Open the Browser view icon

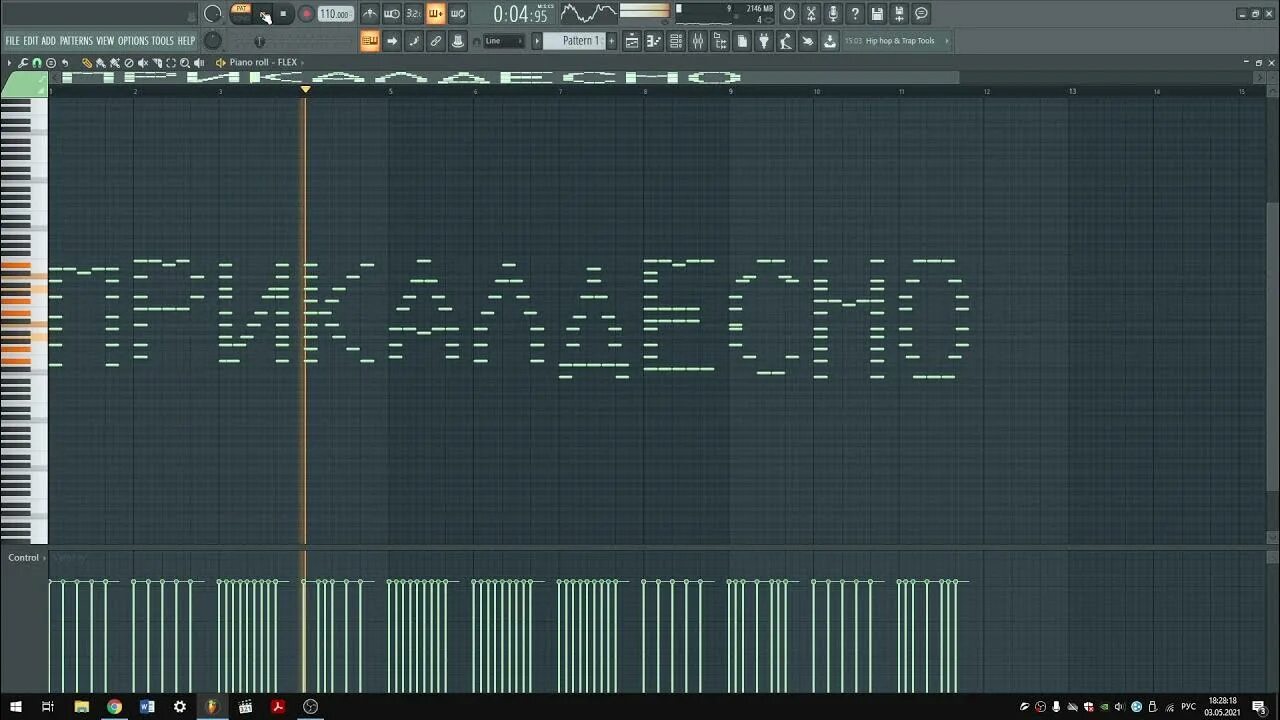click(720, 41)
